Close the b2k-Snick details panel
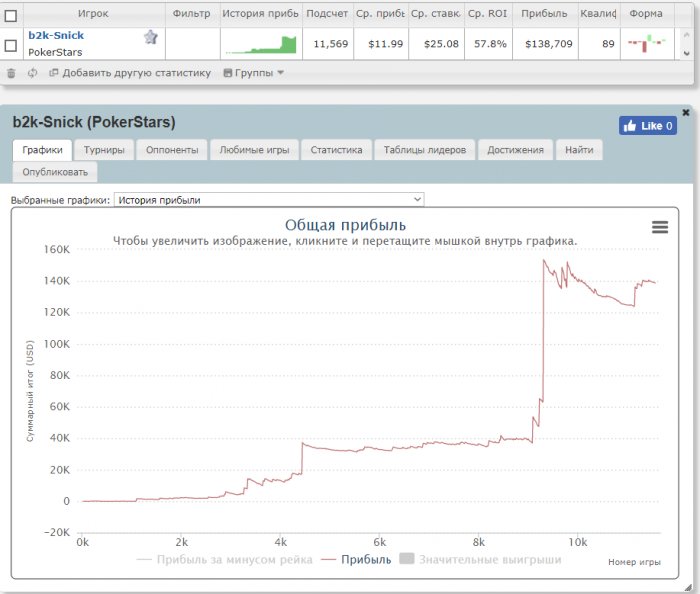 686,112
